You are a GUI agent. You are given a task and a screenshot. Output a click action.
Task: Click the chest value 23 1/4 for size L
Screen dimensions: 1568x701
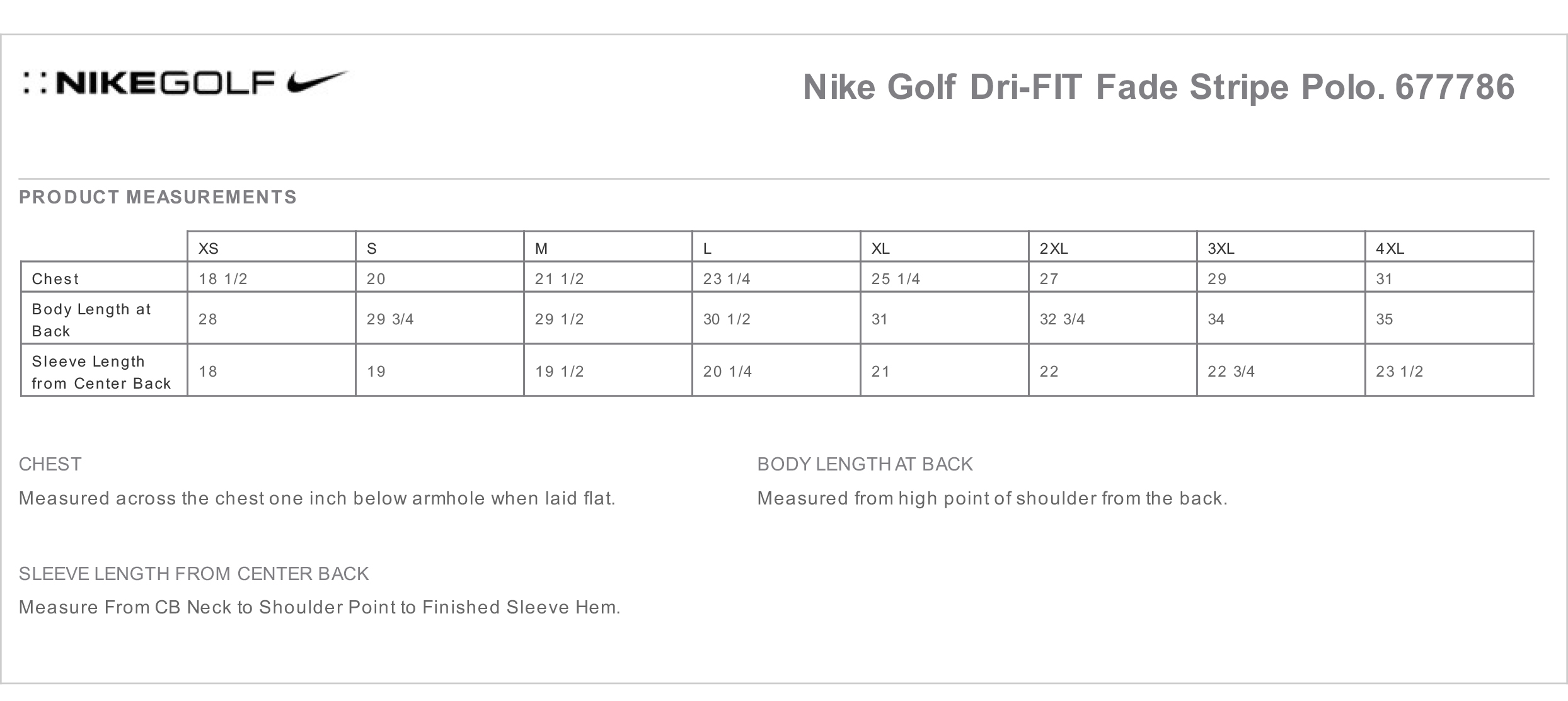click(727, 278)
